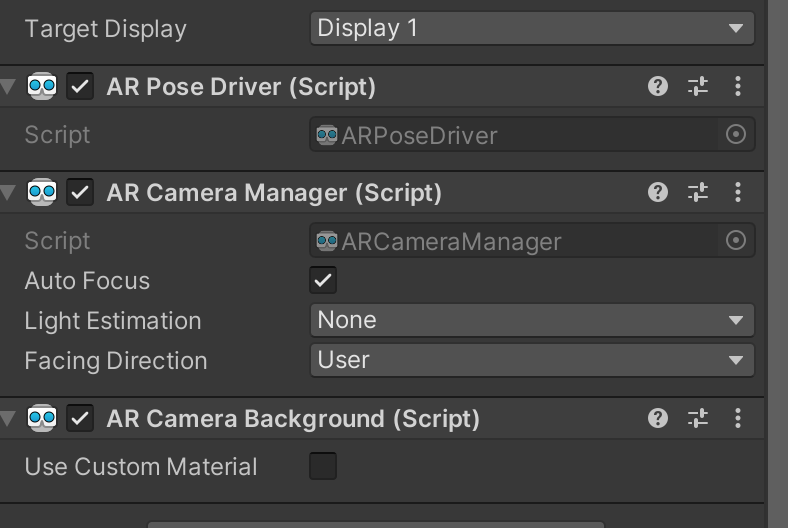The height and width of the screenshot is (528, 788).
Task: Open AR Camera Background more options menu
Action: point(738,418)
